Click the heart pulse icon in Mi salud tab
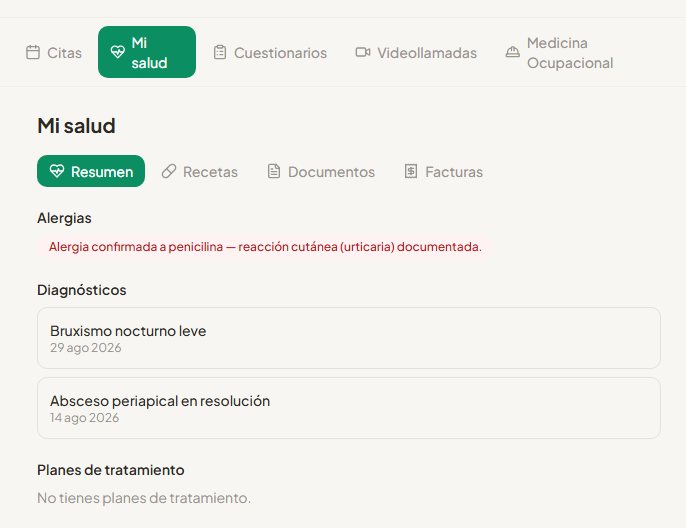The width and height of the screenshot is (686, 528). point(118,52)
